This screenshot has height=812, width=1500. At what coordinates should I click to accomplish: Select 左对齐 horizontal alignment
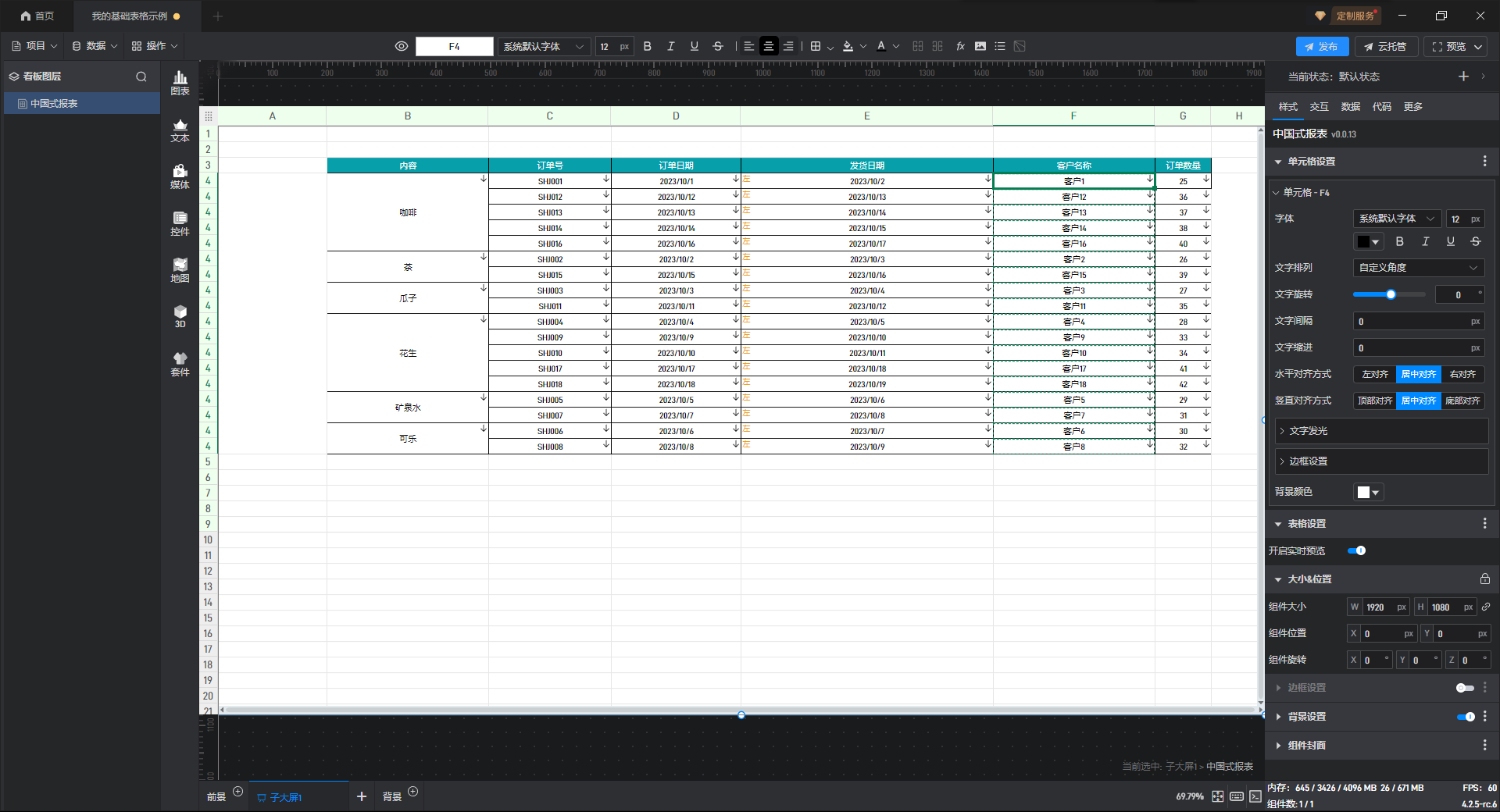pos(1375,374)
